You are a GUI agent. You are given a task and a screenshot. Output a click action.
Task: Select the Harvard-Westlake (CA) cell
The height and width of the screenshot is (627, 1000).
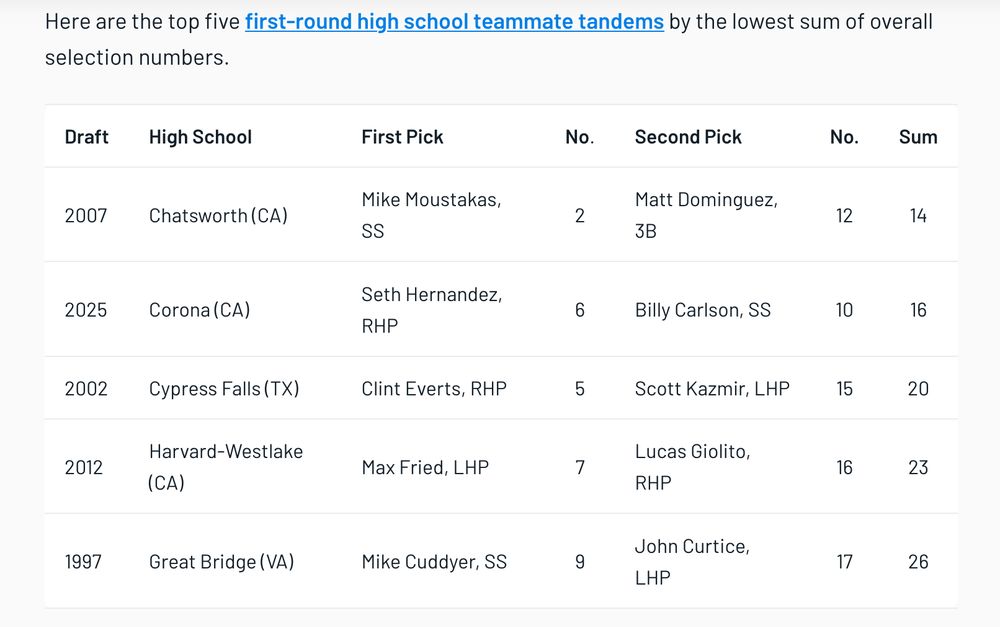(x=226, y=467)
